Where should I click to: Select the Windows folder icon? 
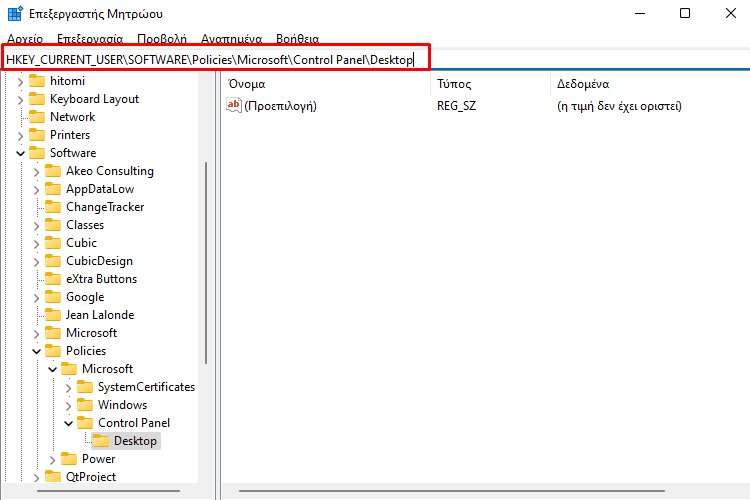(x=85, y=405)
